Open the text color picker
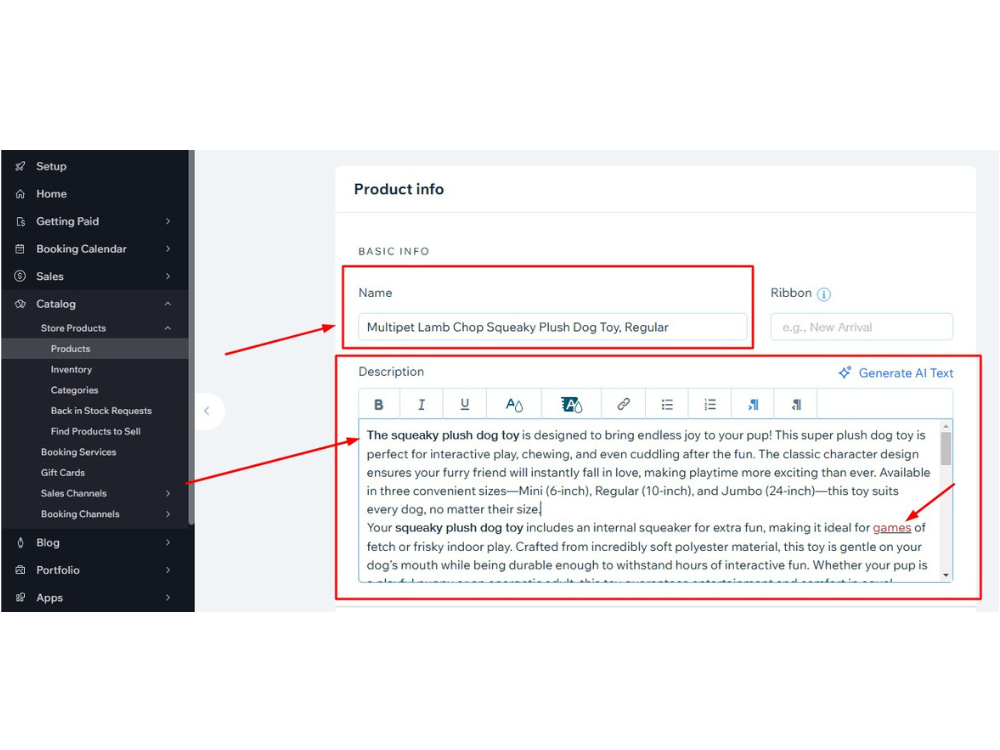This screenshot has height=750, width=1000. 514,404
